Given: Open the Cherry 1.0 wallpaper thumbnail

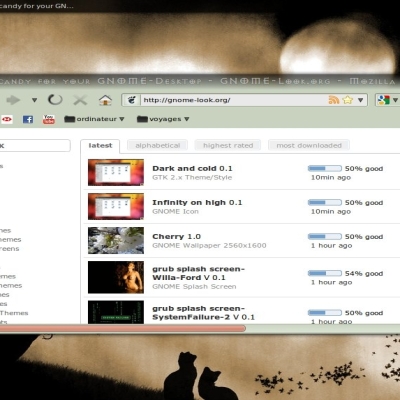Looking at the screenshot, I should coord(116,240).
